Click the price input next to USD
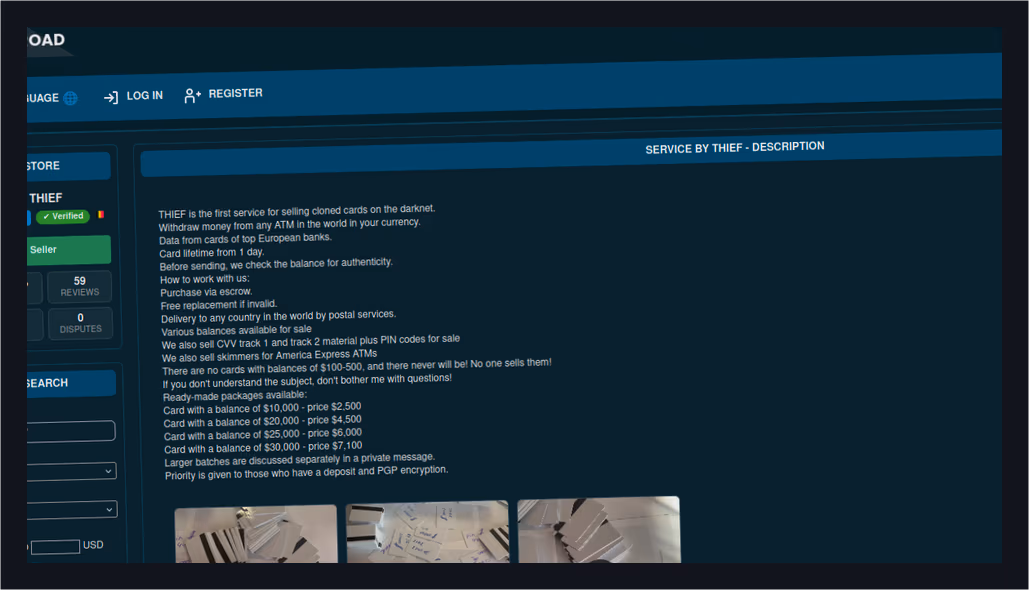1029x590 pixels. [55, 547]
